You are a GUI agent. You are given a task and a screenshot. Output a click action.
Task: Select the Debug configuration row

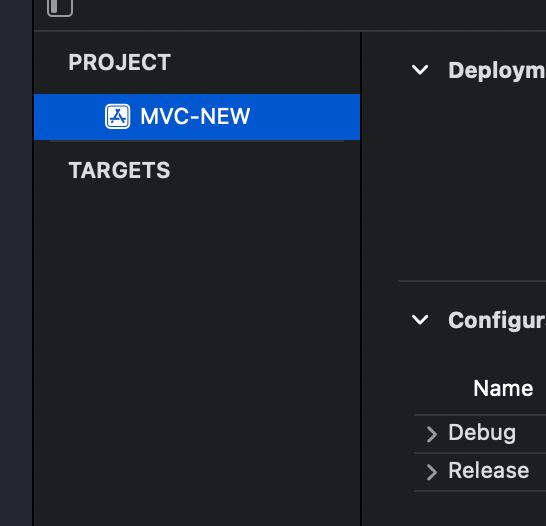(x=480, y=434)
